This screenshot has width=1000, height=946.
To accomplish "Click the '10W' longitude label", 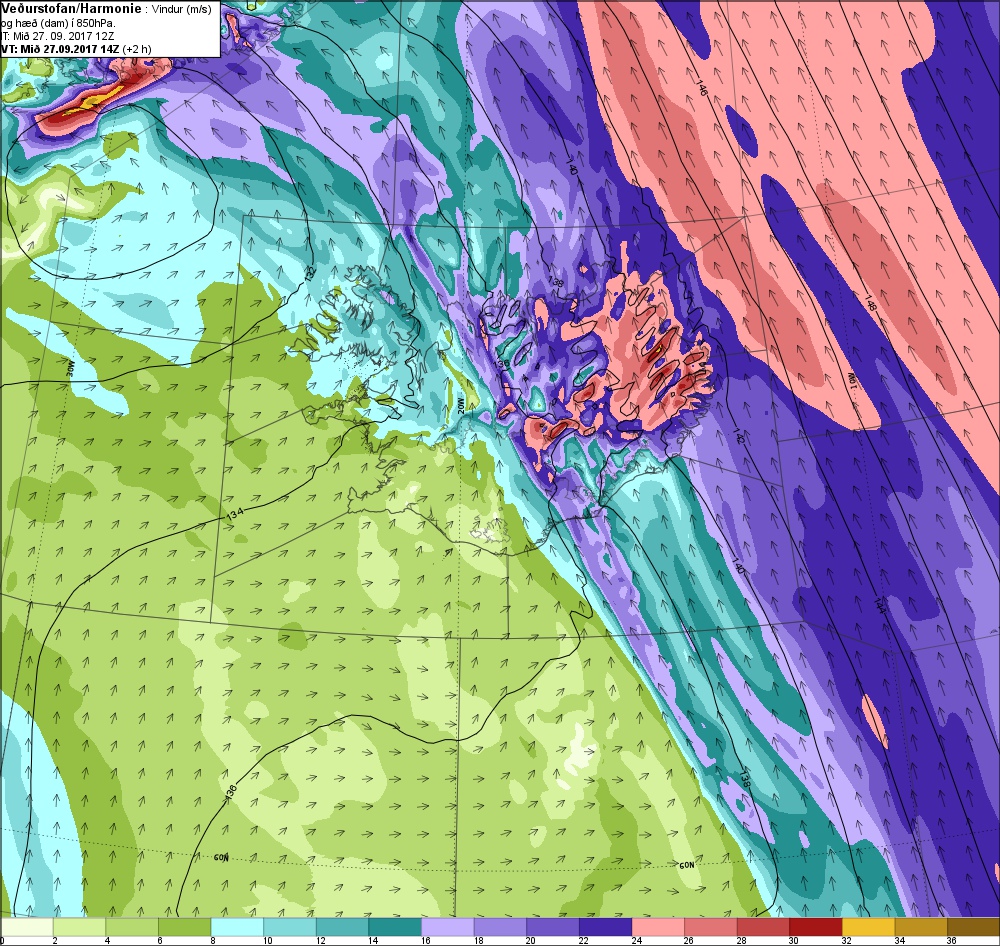I will [851, 380].
